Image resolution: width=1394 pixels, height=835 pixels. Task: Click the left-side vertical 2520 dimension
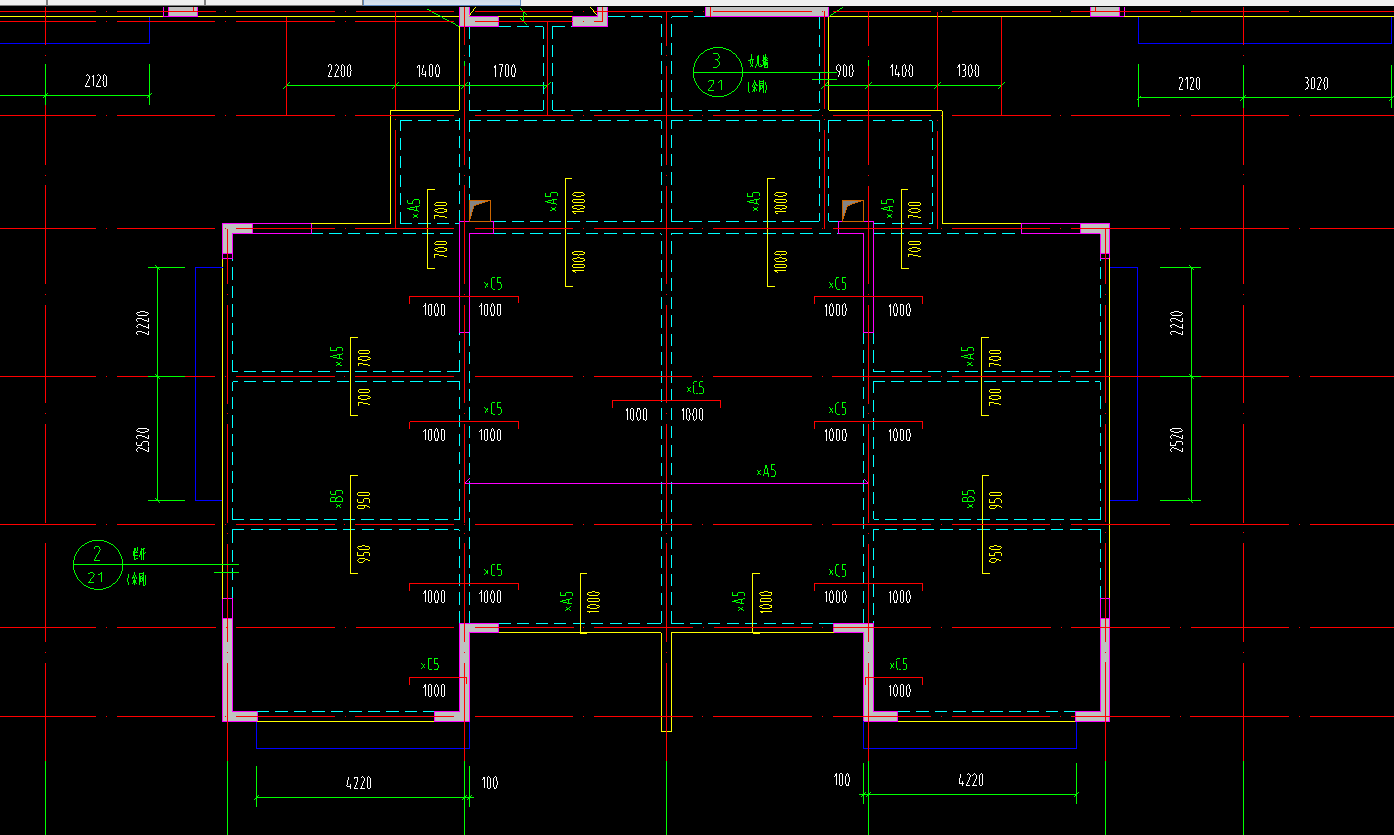142,439
